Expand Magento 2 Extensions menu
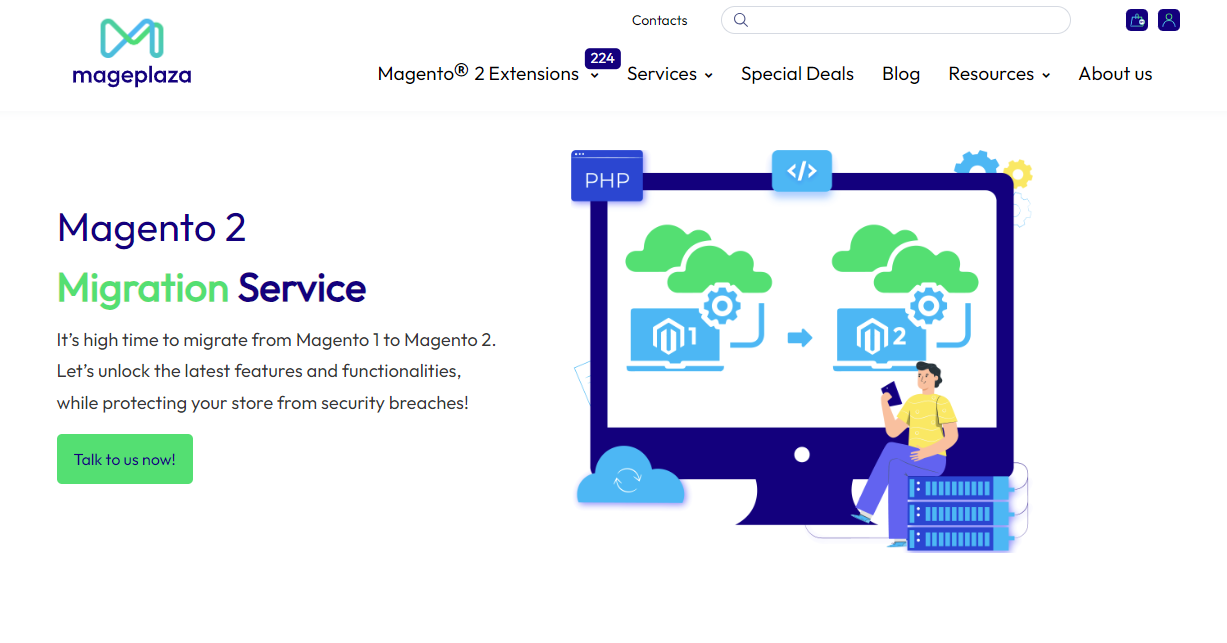1227x643 pixels. 488,74
